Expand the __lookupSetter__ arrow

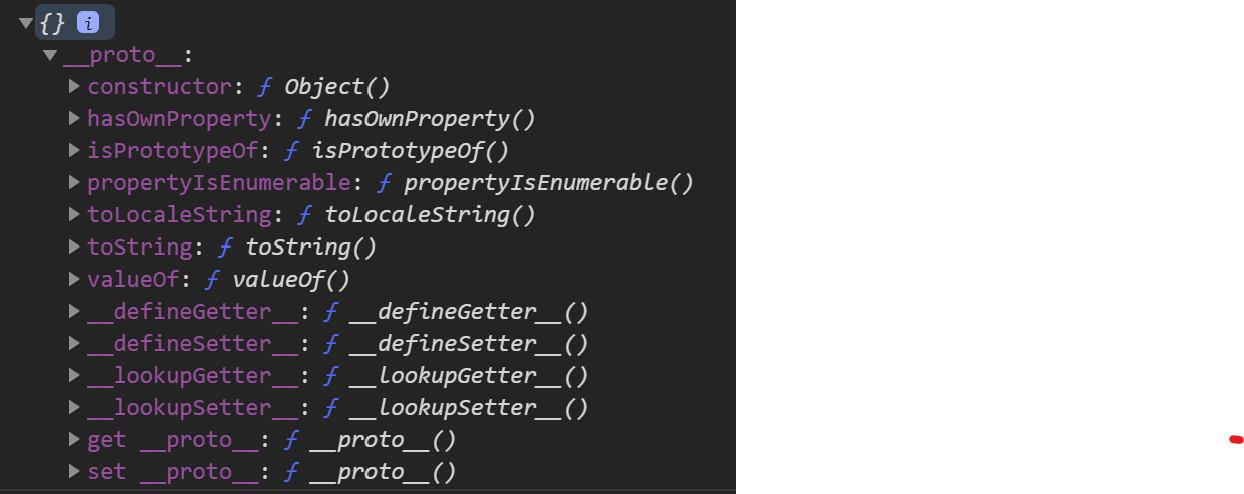tap(74, 407)
